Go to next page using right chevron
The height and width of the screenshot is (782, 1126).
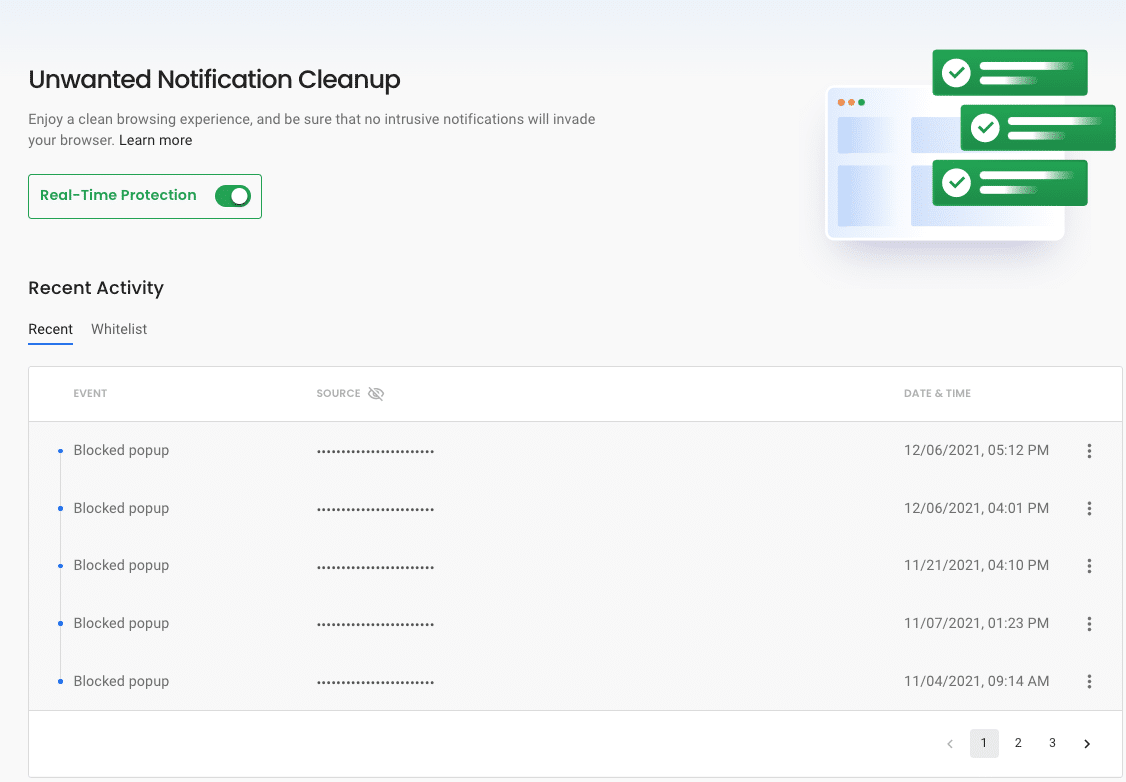point(1087,743)
